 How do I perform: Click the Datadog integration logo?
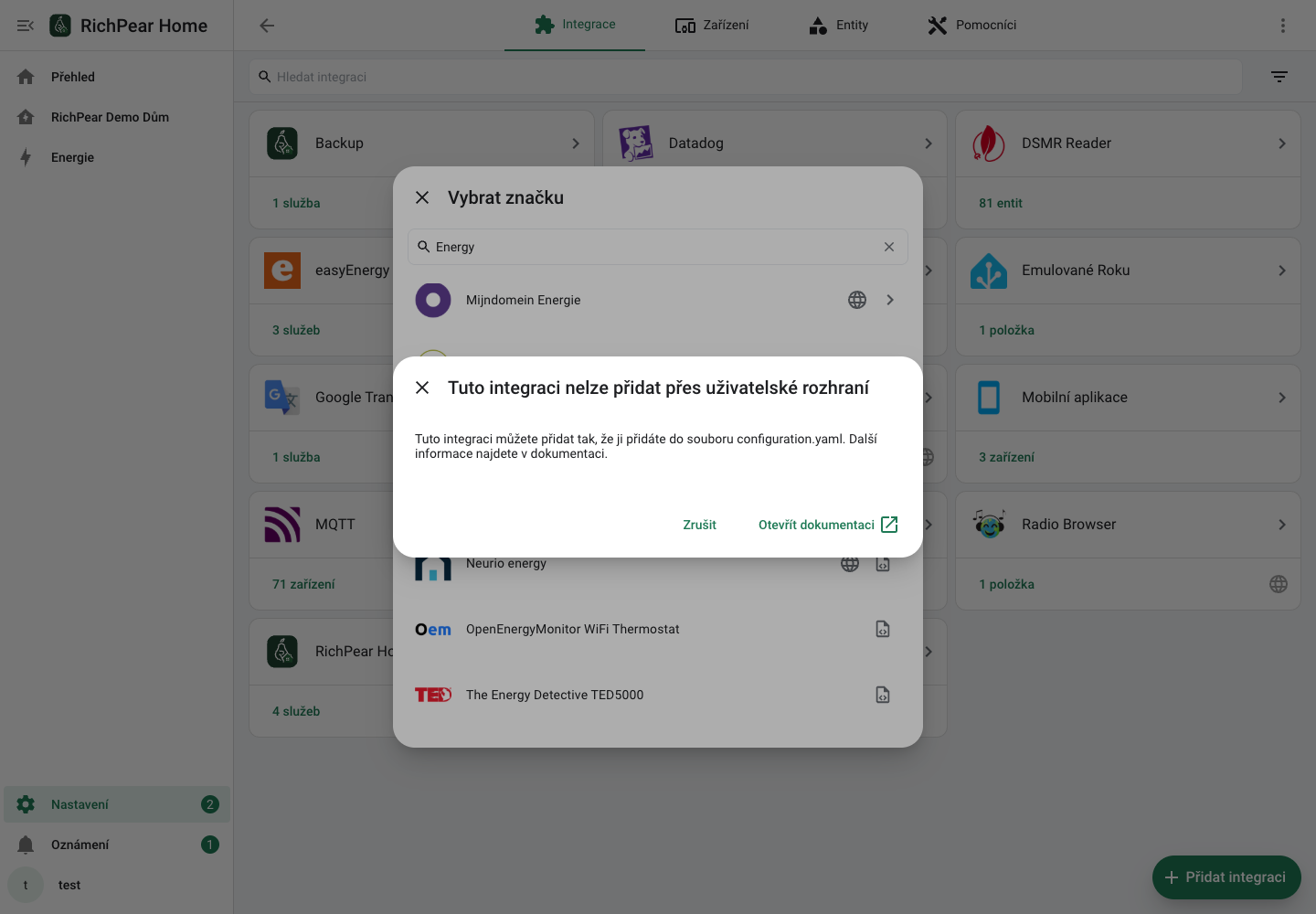point(636,143)
